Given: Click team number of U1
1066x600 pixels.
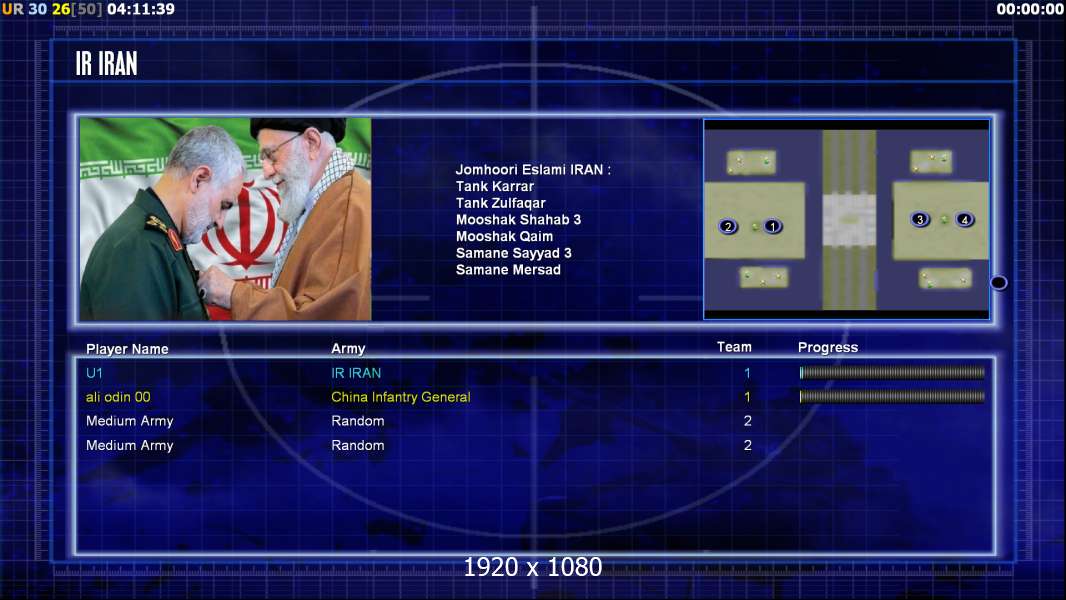Looking at the screenshot, I should (x=747, y=373).
